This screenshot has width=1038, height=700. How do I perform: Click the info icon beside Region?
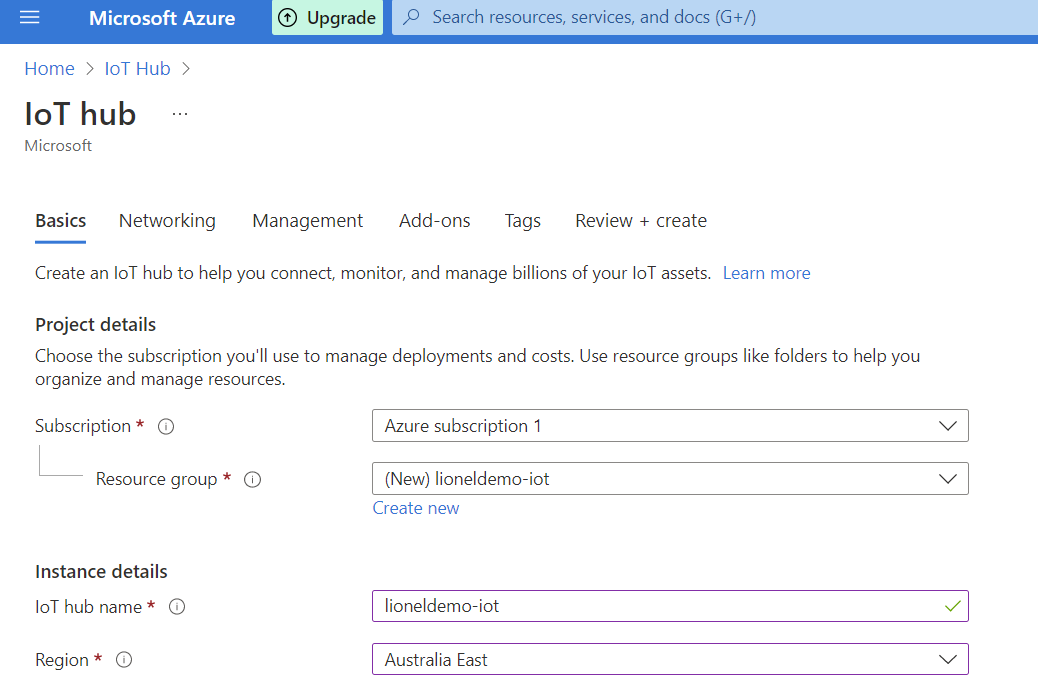click(123, 660)
